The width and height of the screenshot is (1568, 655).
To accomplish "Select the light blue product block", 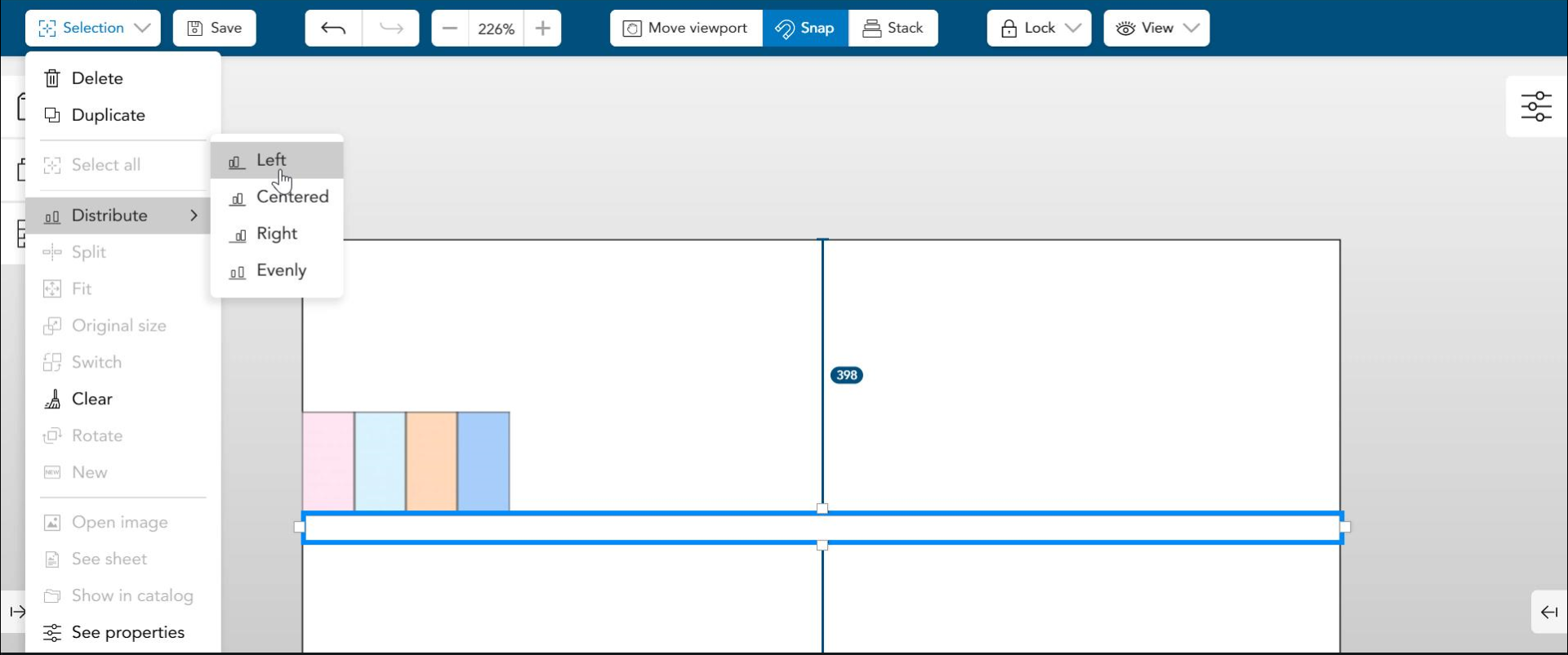I will click(x=380, y=462).
